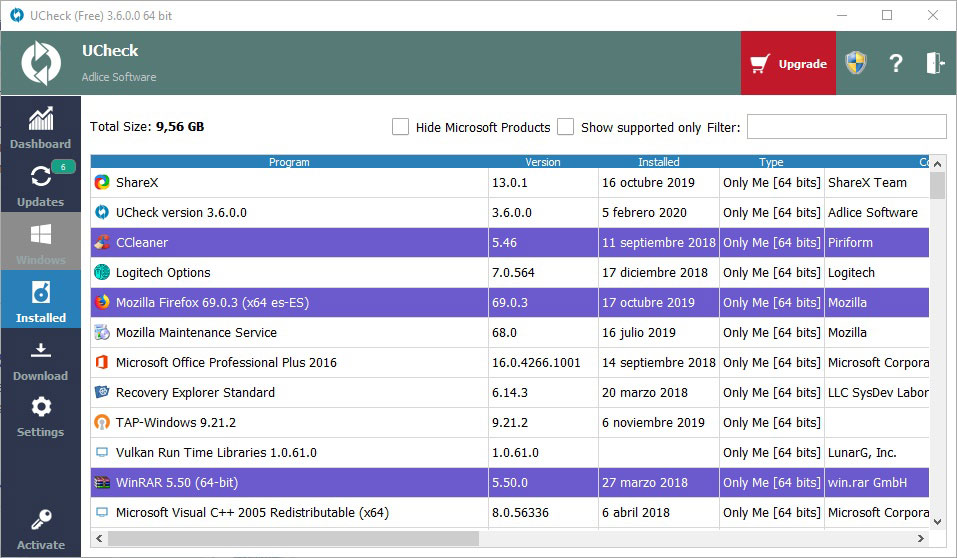Tick the Hide Microsoft Products checkbox

(x=400, y=127)
